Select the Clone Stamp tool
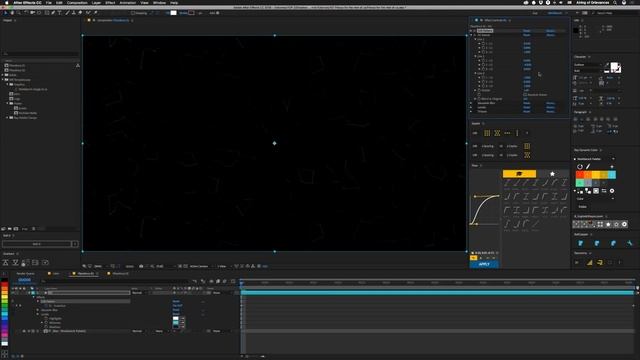Screen dimensions: 640x360 [74, 13]
